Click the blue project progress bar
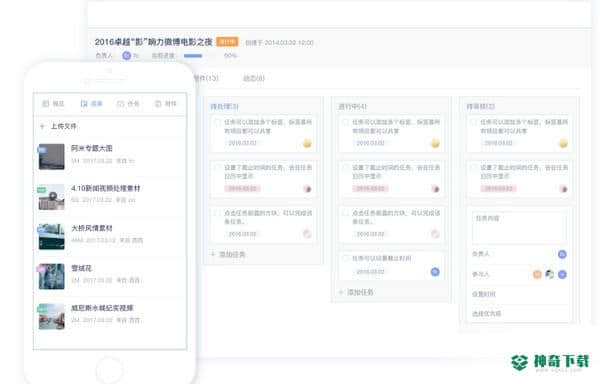The height and width of the screenshot is (384, 600). pos(193,56)
